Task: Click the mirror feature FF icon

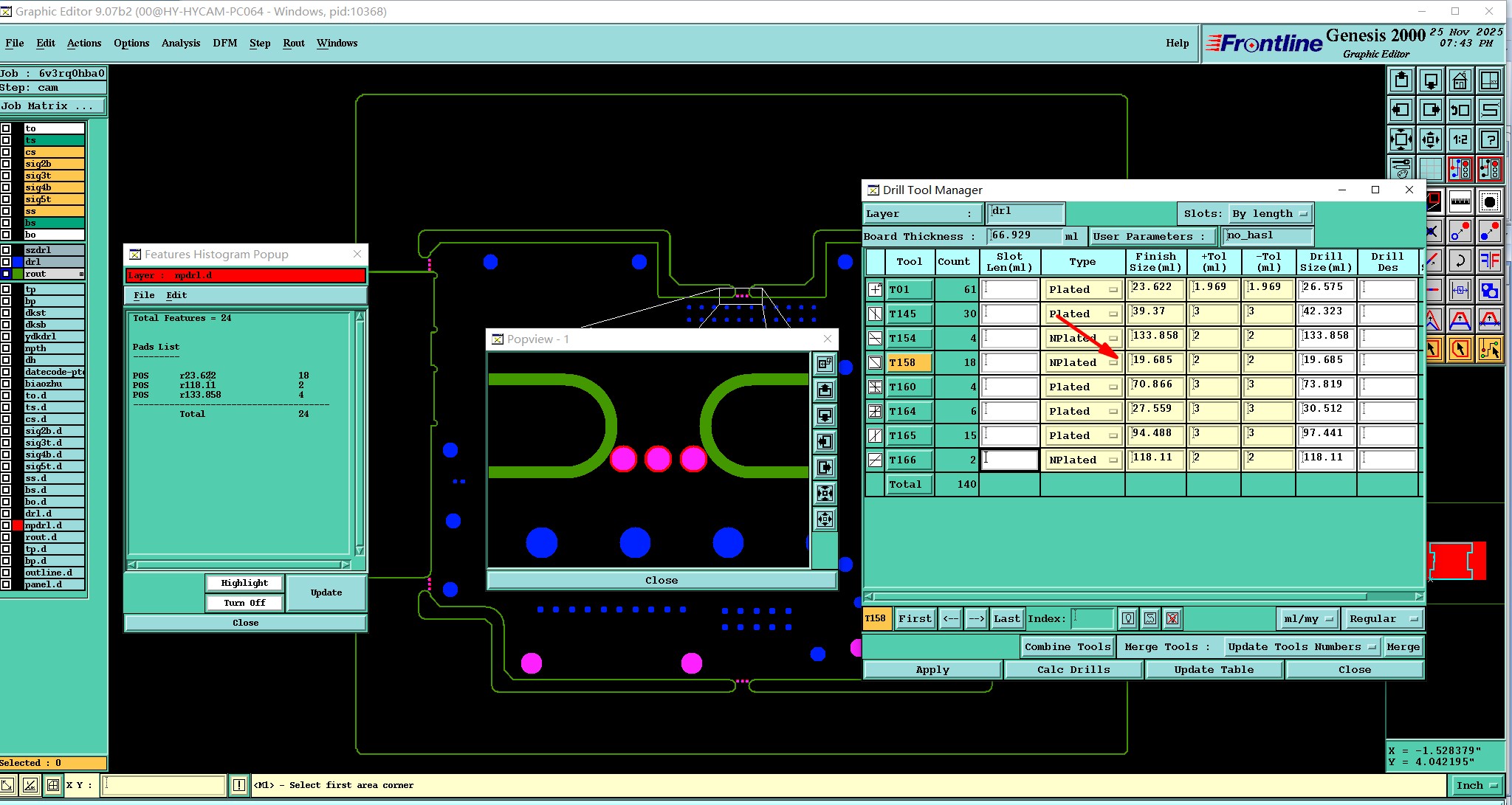Action: [1489, 260]
